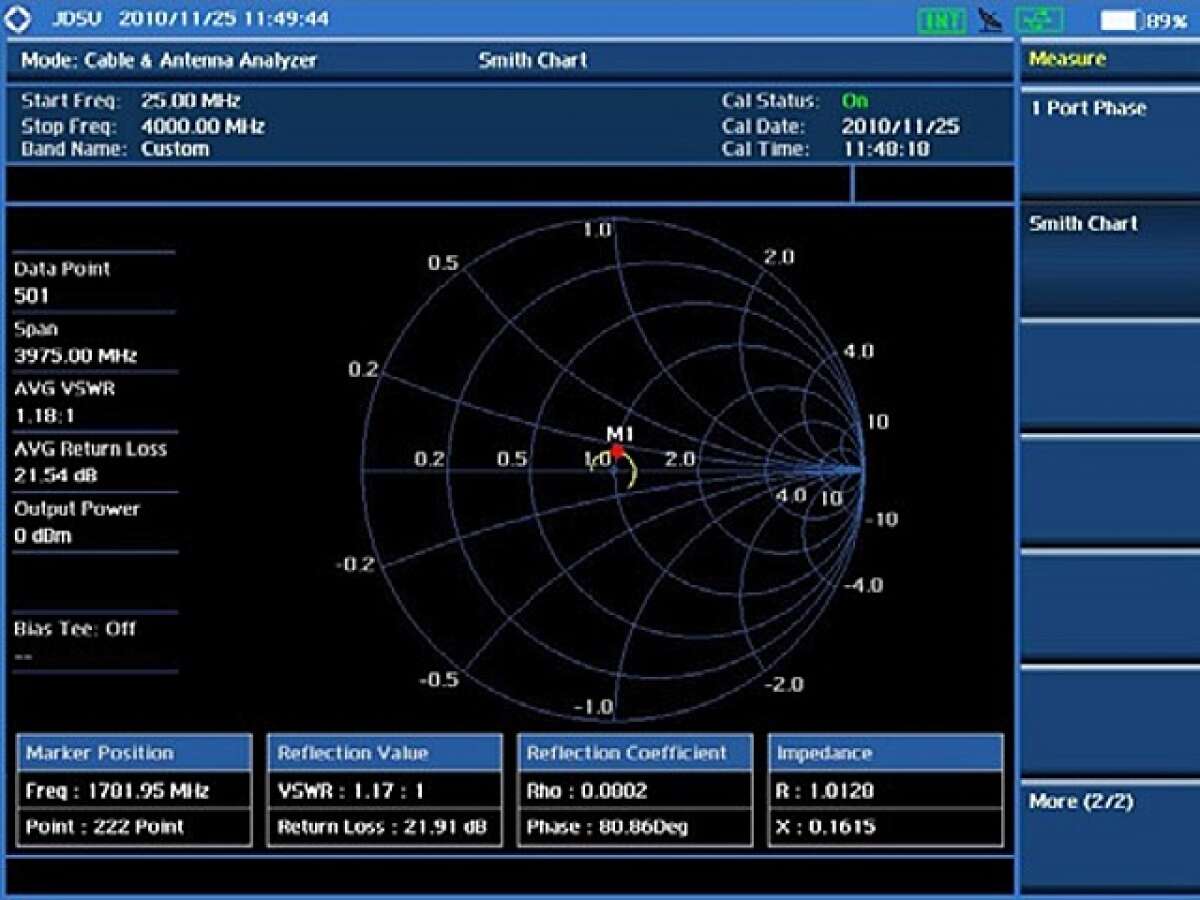Click the Cal Status On indicator
The width and height of the screenshot is (1200, 900).
point(855,101)
